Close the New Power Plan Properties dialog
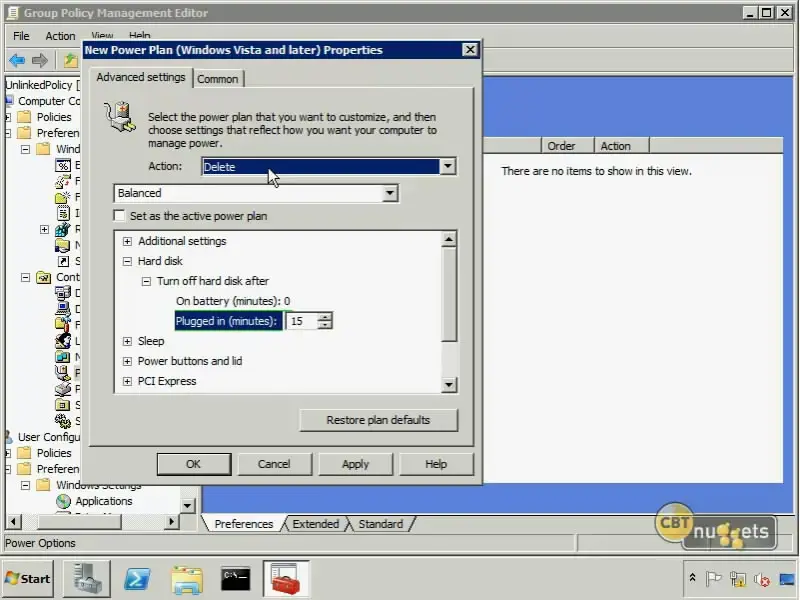Image resolution: width=800 pixels, height=600 pixels. [469, 49]
